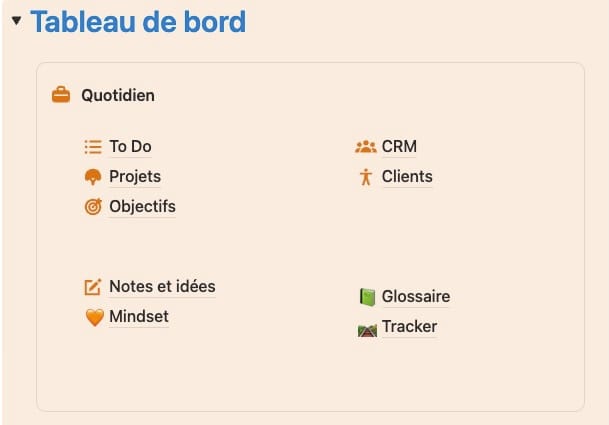The image size is (609, 425).
Task: Click the Projets icon
Action: coord(93,177)
